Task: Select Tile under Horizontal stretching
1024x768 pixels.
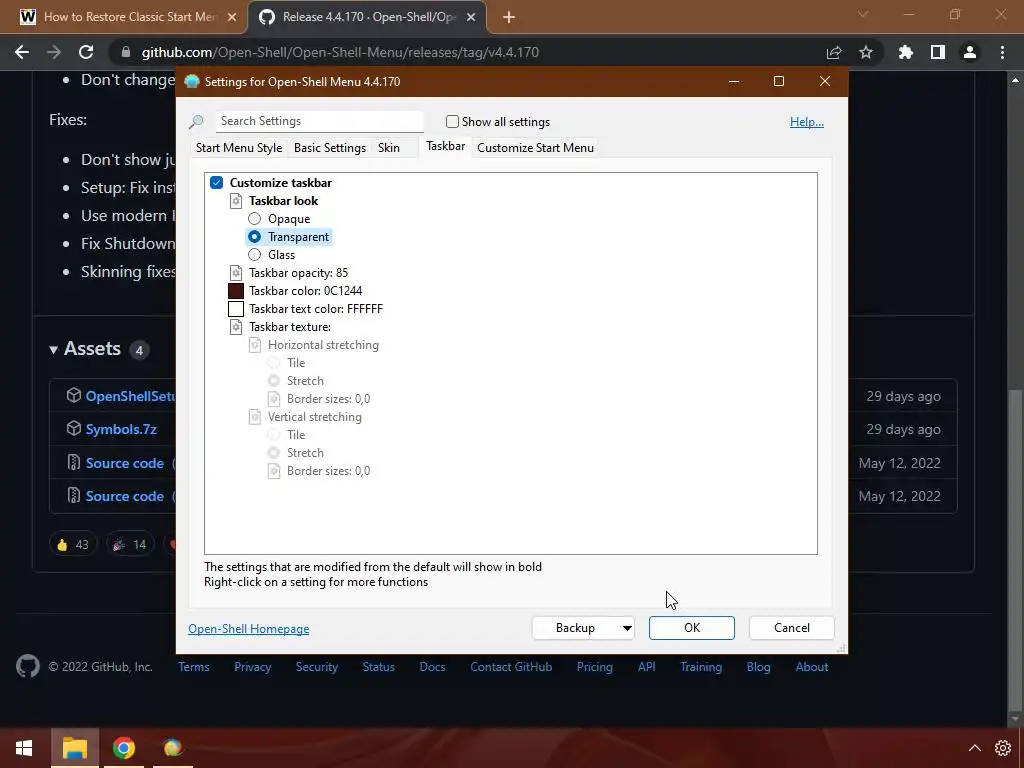Action: (x=274, y=363)
